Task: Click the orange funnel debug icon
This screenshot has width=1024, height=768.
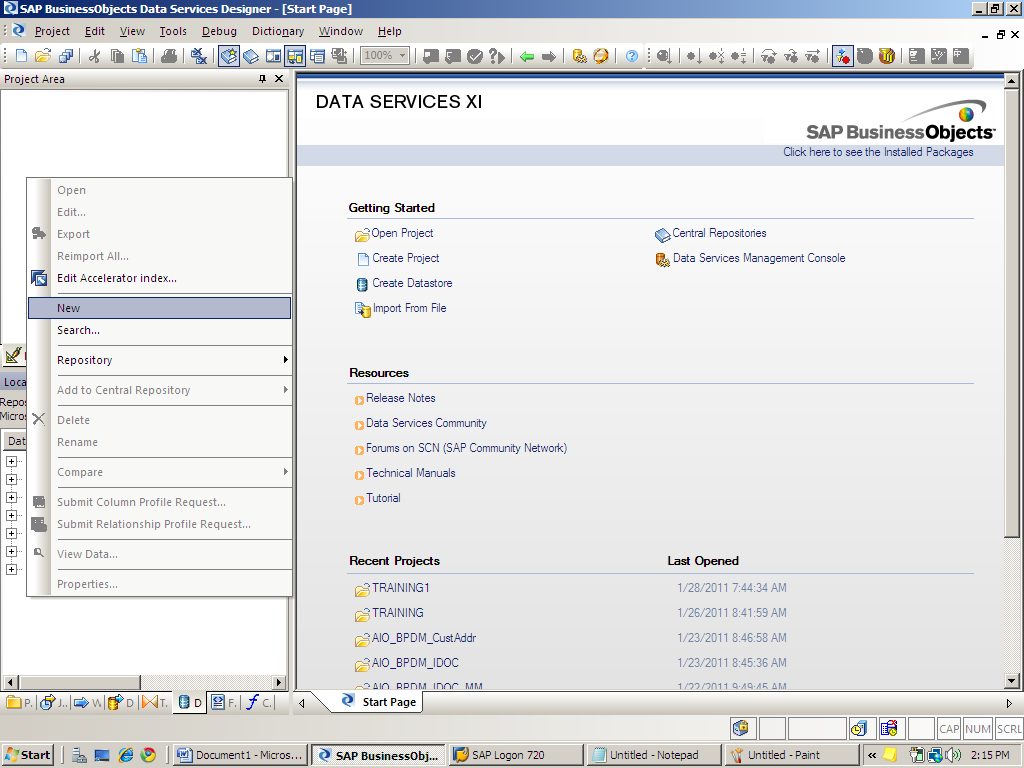Action: (887, 56)
